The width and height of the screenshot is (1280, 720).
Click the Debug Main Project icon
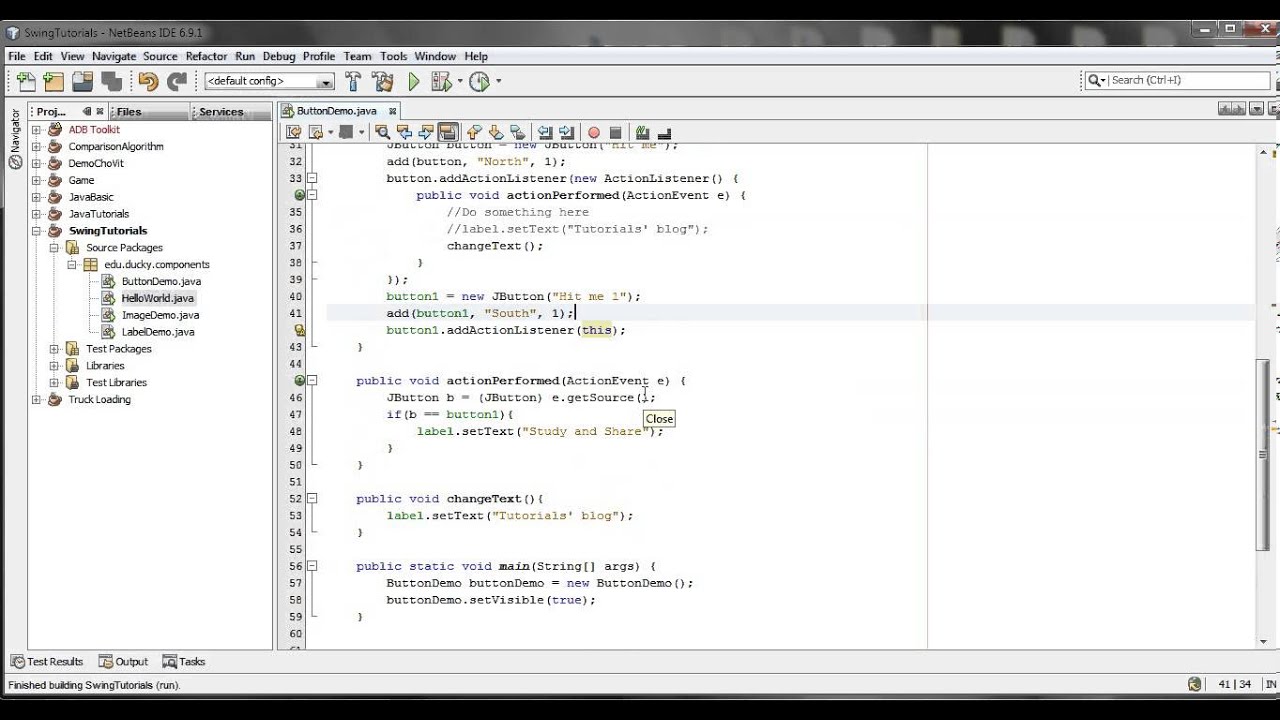click(x=441, y=81)
